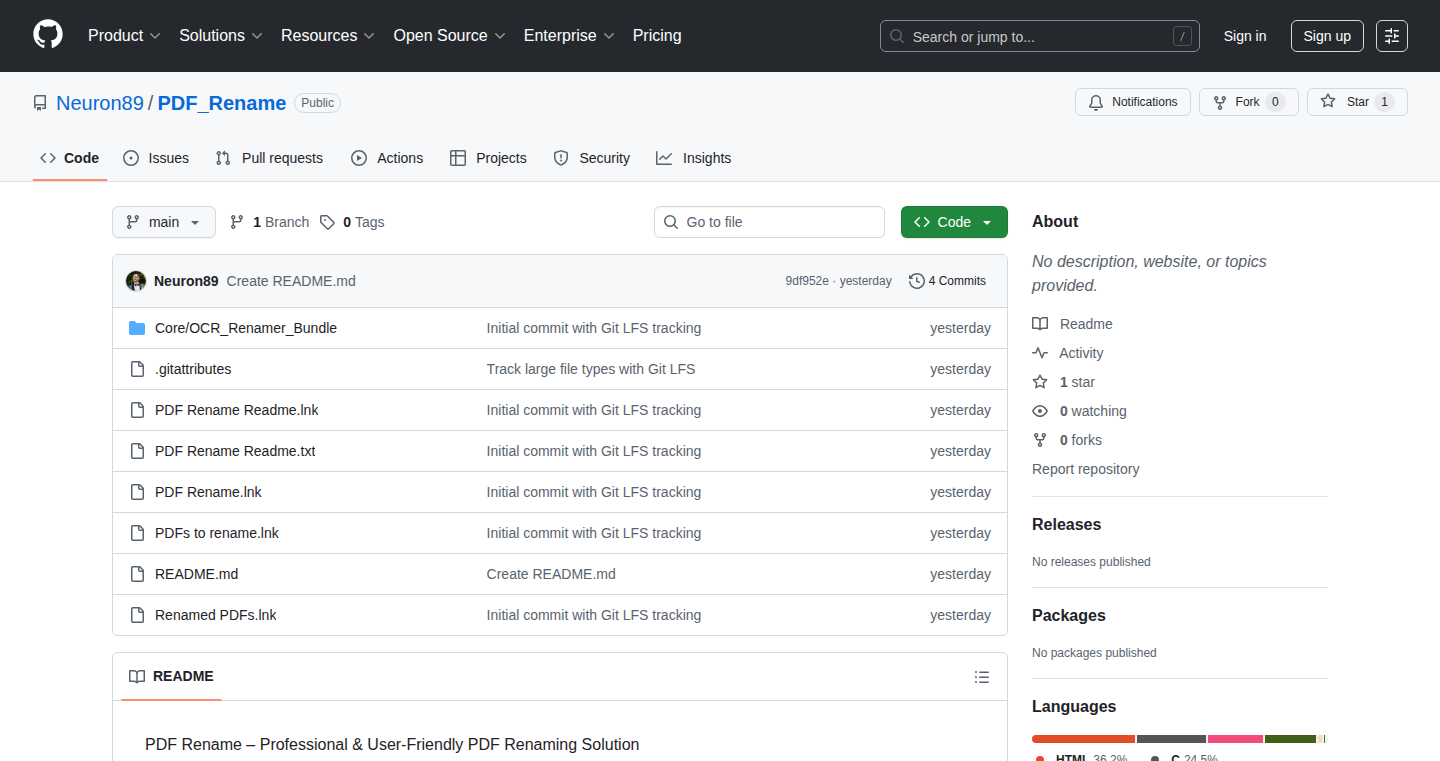Open the Pull requests tab
This screenshot has width=1440, height=761.
point(269,158)
